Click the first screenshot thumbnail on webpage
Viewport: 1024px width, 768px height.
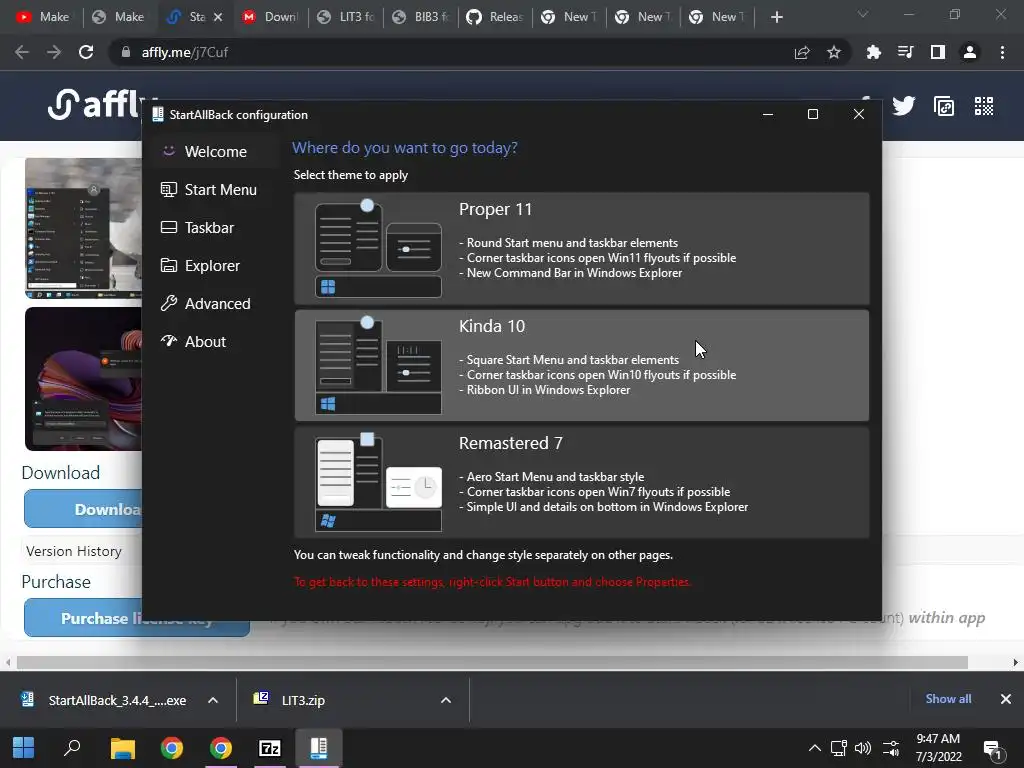pos(84,228)
